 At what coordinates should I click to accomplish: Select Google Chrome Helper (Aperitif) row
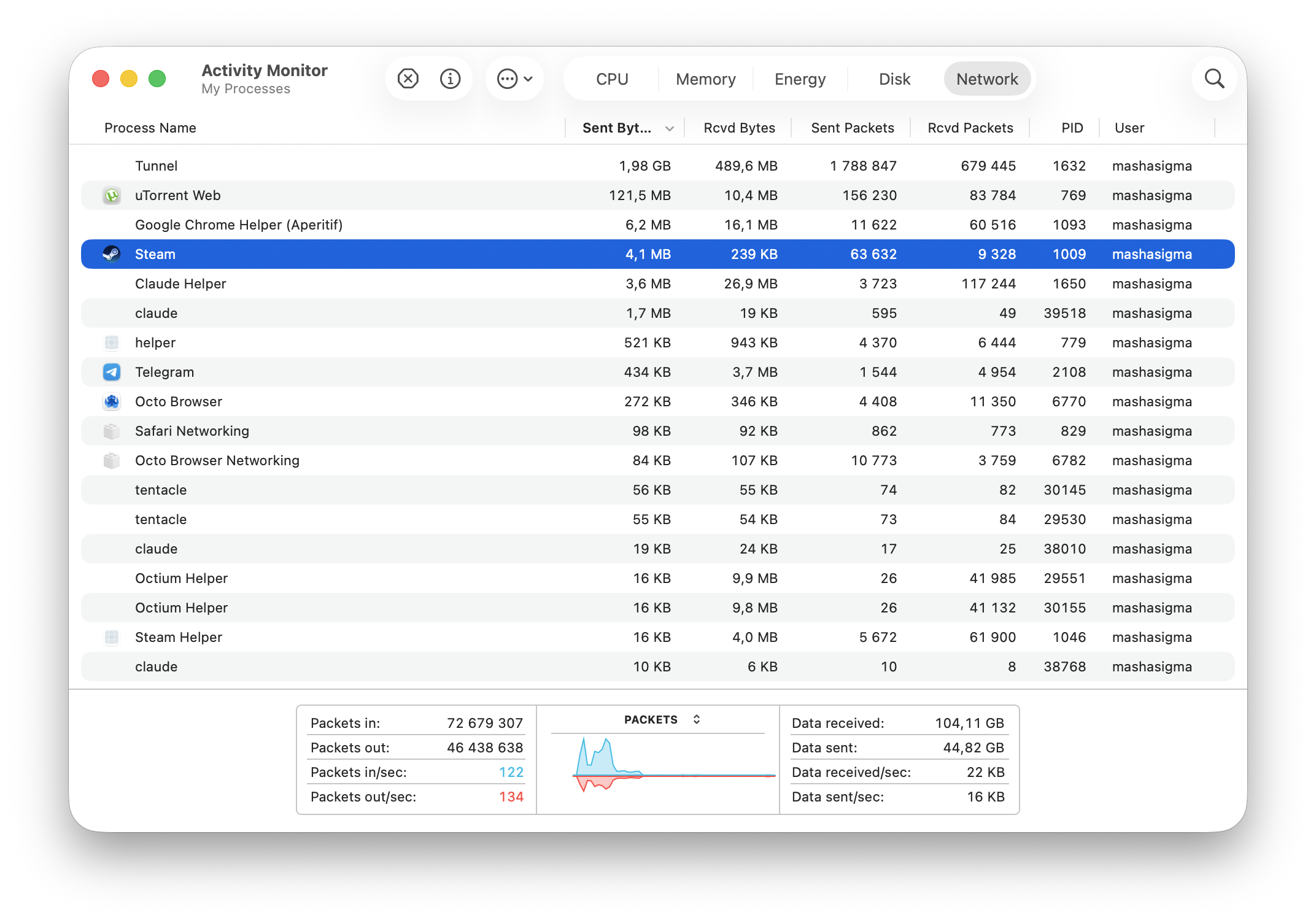point(658,225)
